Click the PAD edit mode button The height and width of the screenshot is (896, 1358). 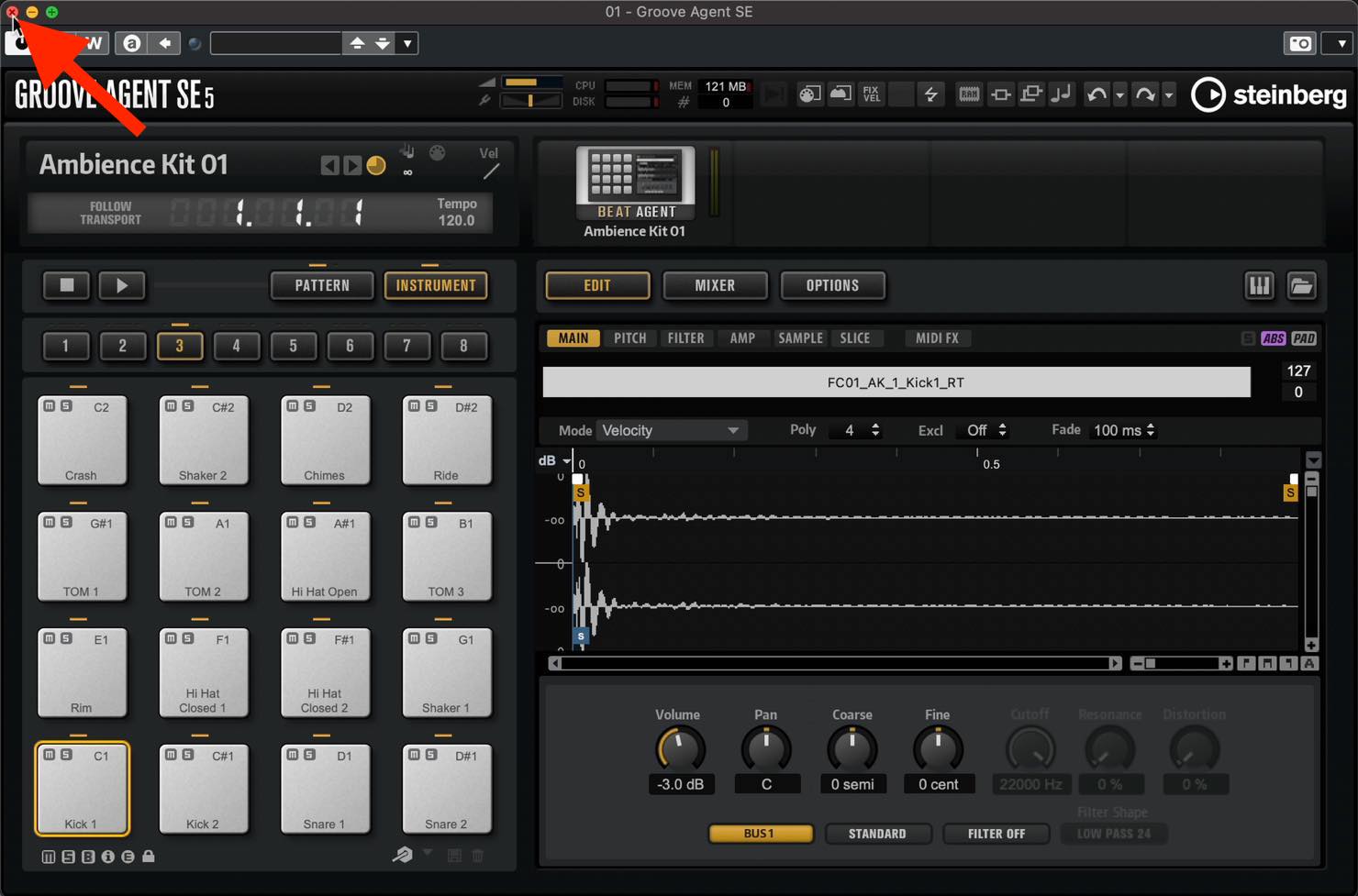(1304, 338)
